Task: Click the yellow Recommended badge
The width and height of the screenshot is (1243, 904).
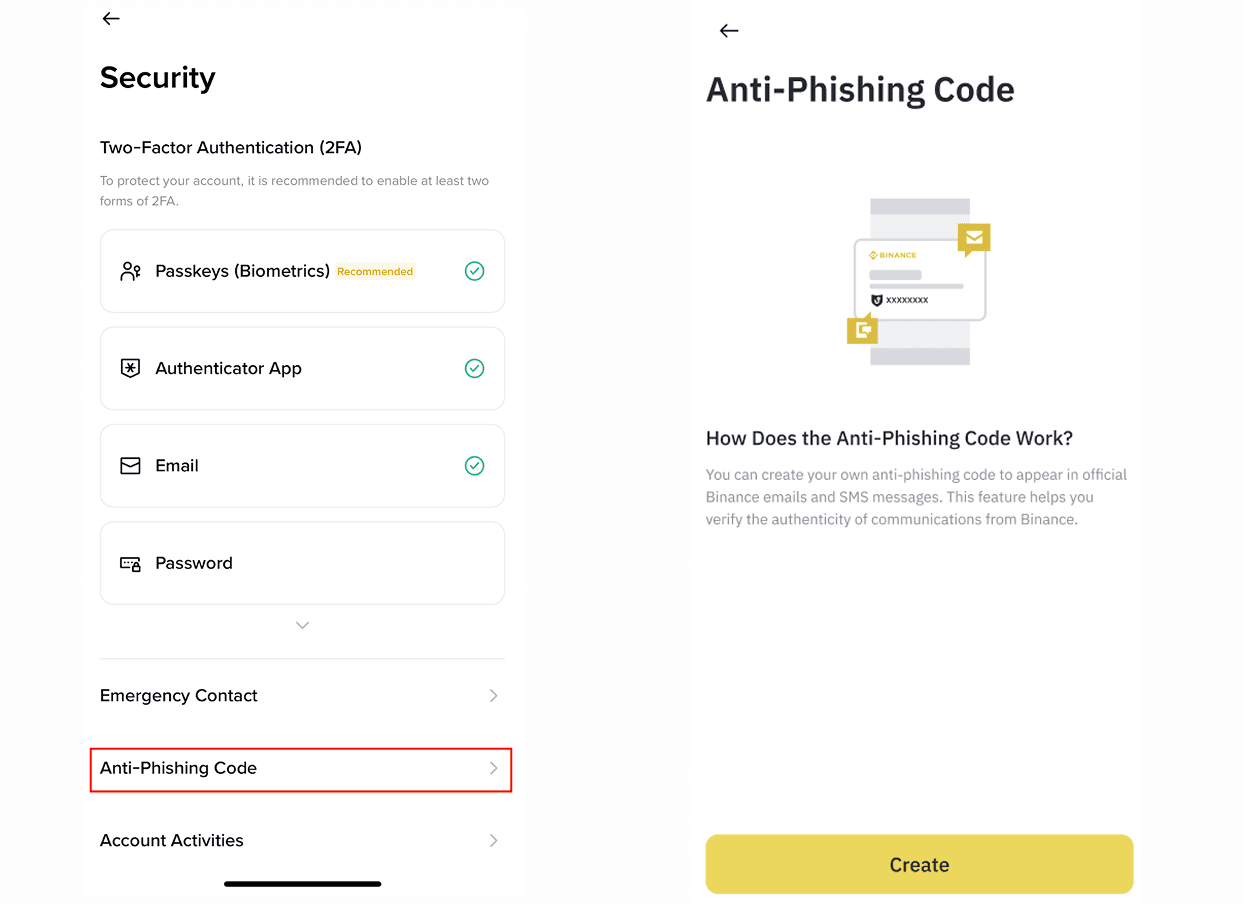Action: point(375,271)
